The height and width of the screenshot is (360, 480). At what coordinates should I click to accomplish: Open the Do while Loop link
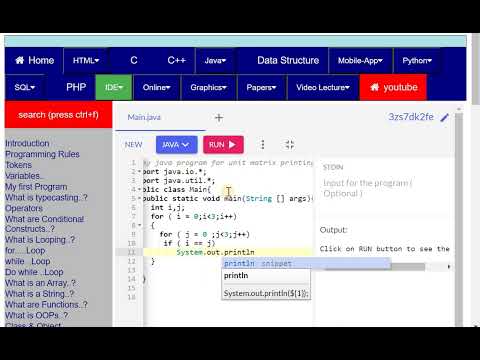[34, 272]
